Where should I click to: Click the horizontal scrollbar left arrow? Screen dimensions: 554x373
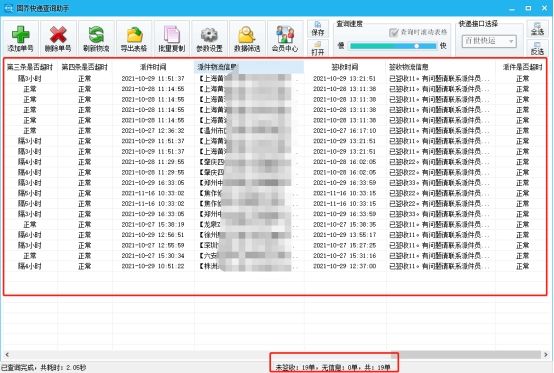(x=7, y=354)
